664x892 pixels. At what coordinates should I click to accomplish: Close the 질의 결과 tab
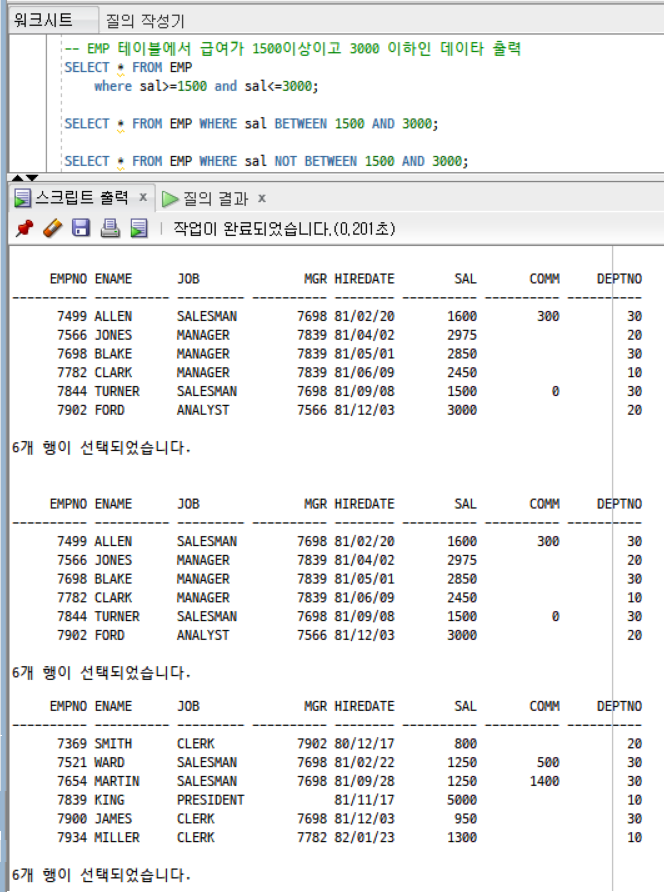(262, 198)
